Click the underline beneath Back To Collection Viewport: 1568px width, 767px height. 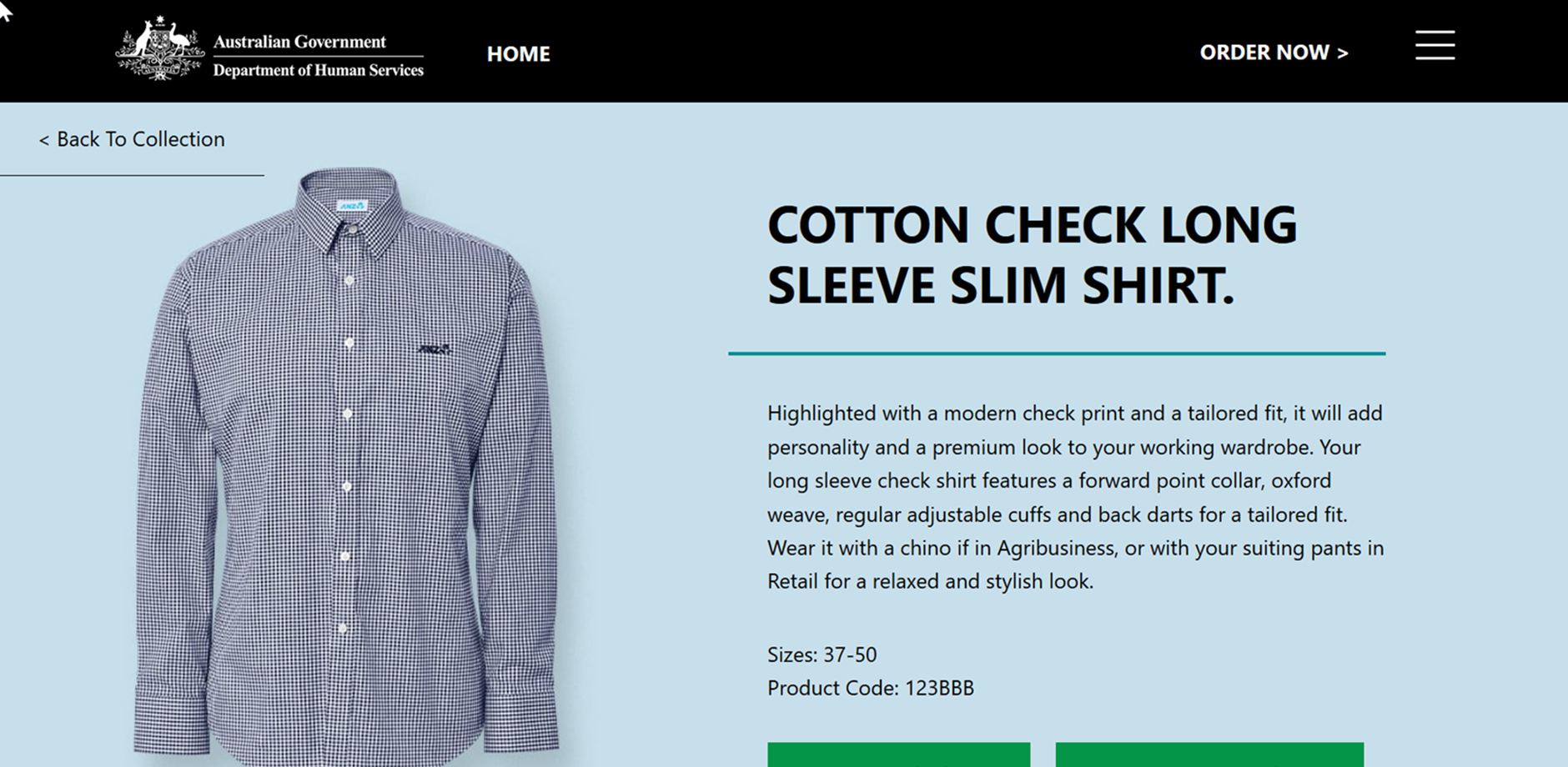132,175
